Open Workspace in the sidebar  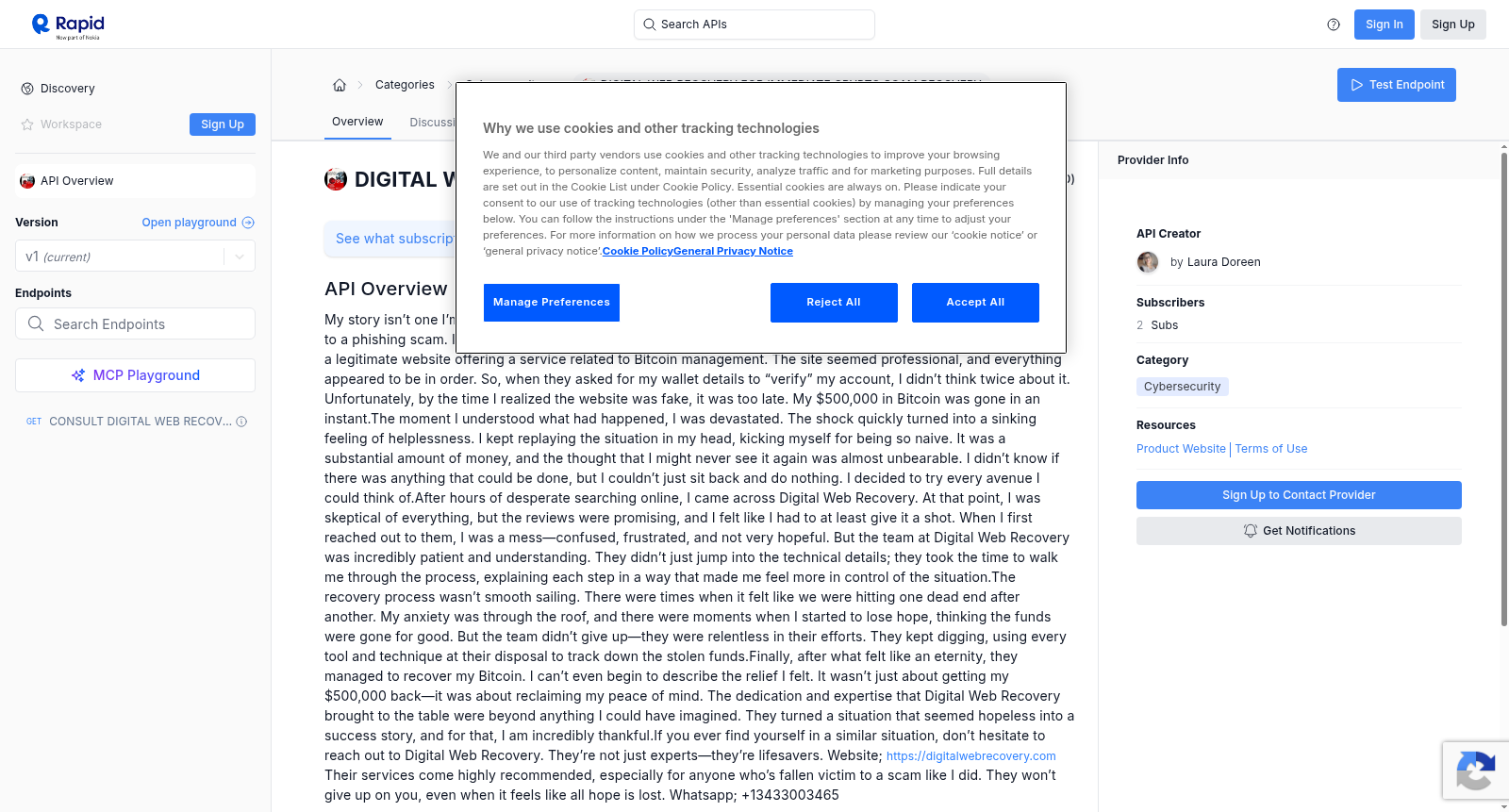[x=71, y=124]
